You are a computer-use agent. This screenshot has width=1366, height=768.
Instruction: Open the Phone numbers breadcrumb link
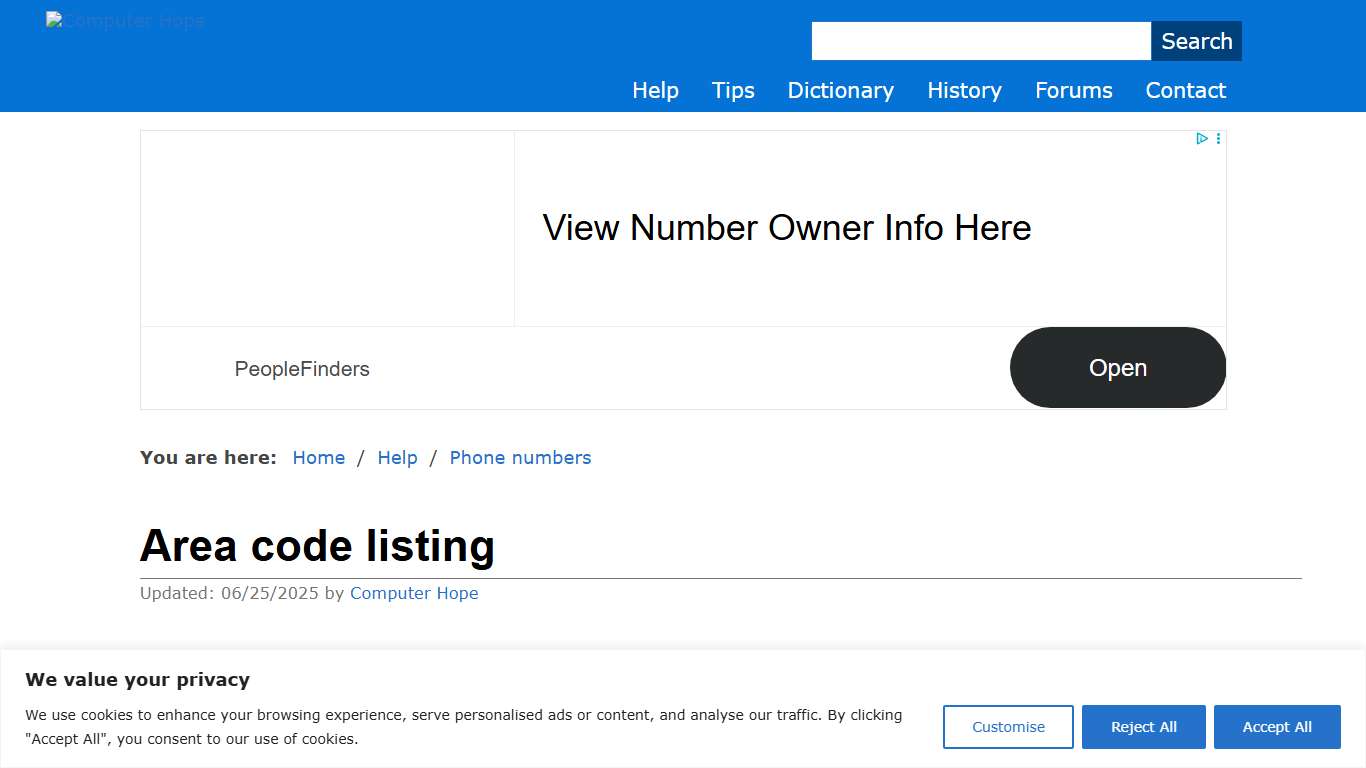click(x=520, y=457)
